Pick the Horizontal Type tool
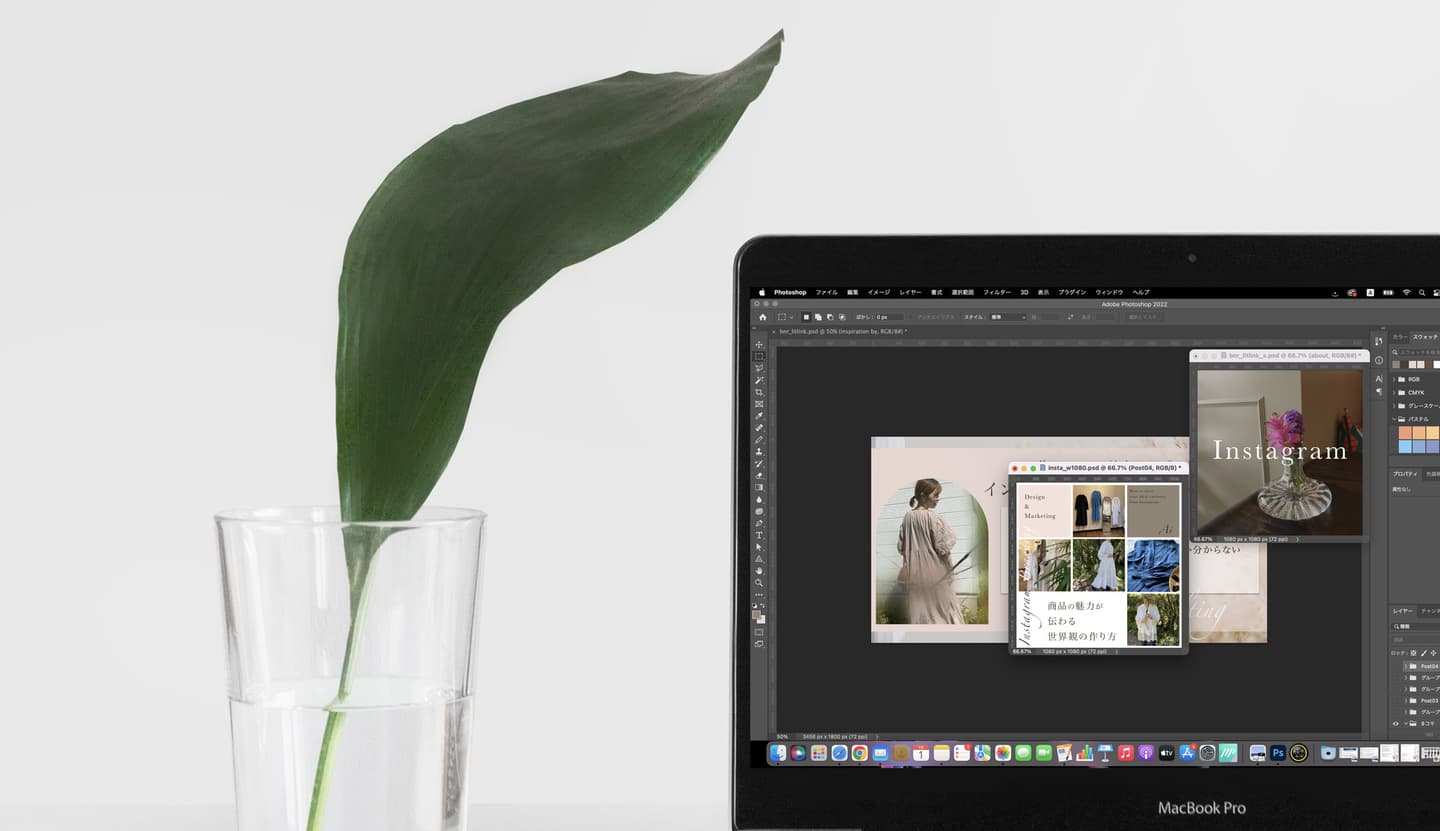This screenshot has height=831, width=1440. (759, 535)
